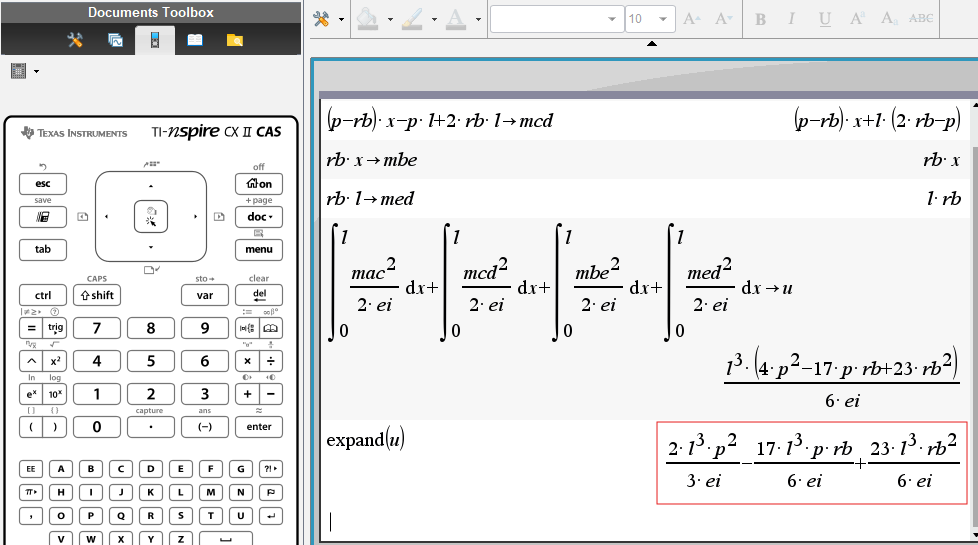The width and height of the screenshot is (978, 545).
Task: Click the Bold formatting button
Action: 760,19
